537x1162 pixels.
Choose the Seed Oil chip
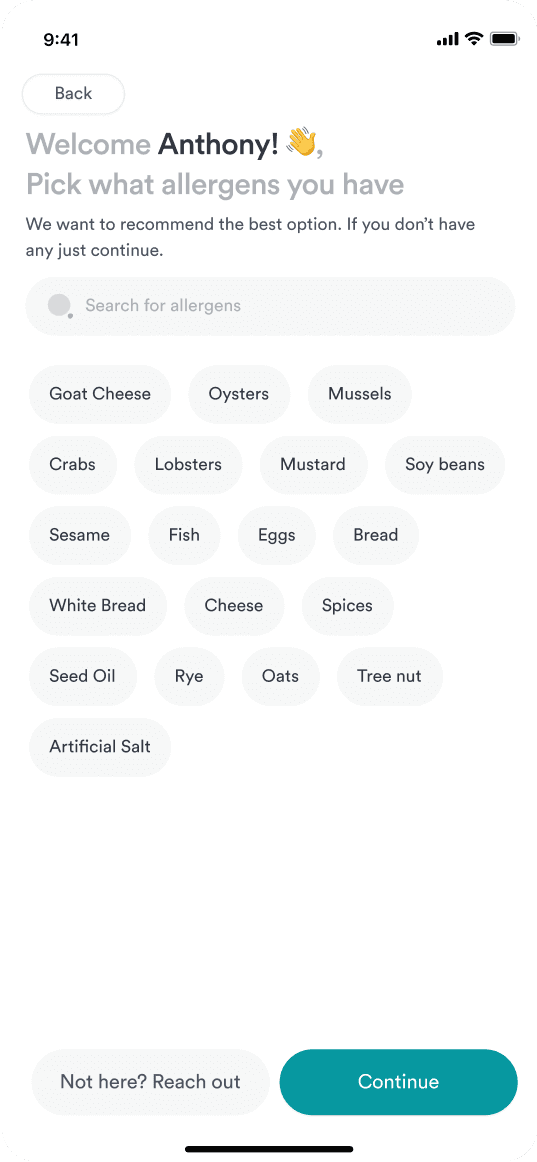click(x=83, y=676)
